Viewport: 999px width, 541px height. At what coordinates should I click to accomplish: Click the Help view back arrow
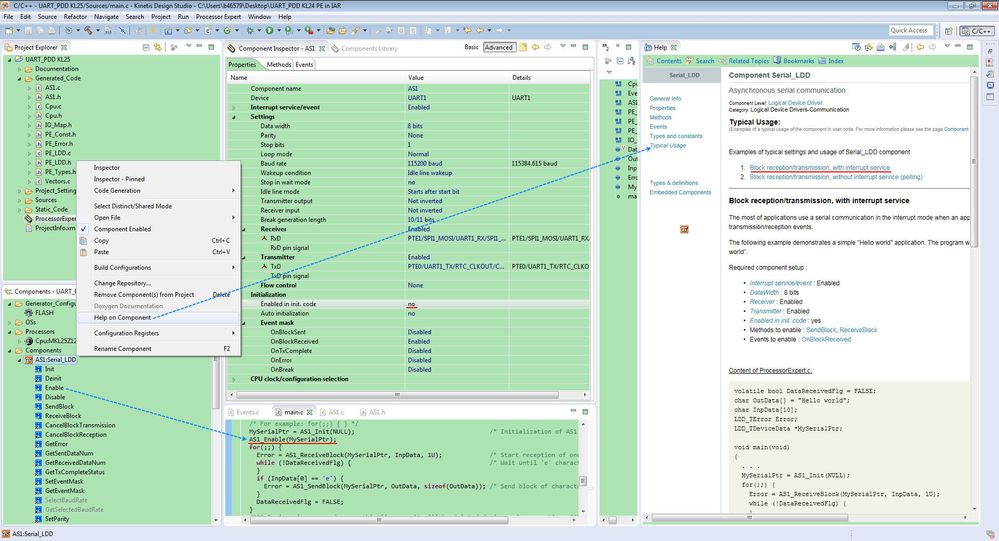[920, 47]
